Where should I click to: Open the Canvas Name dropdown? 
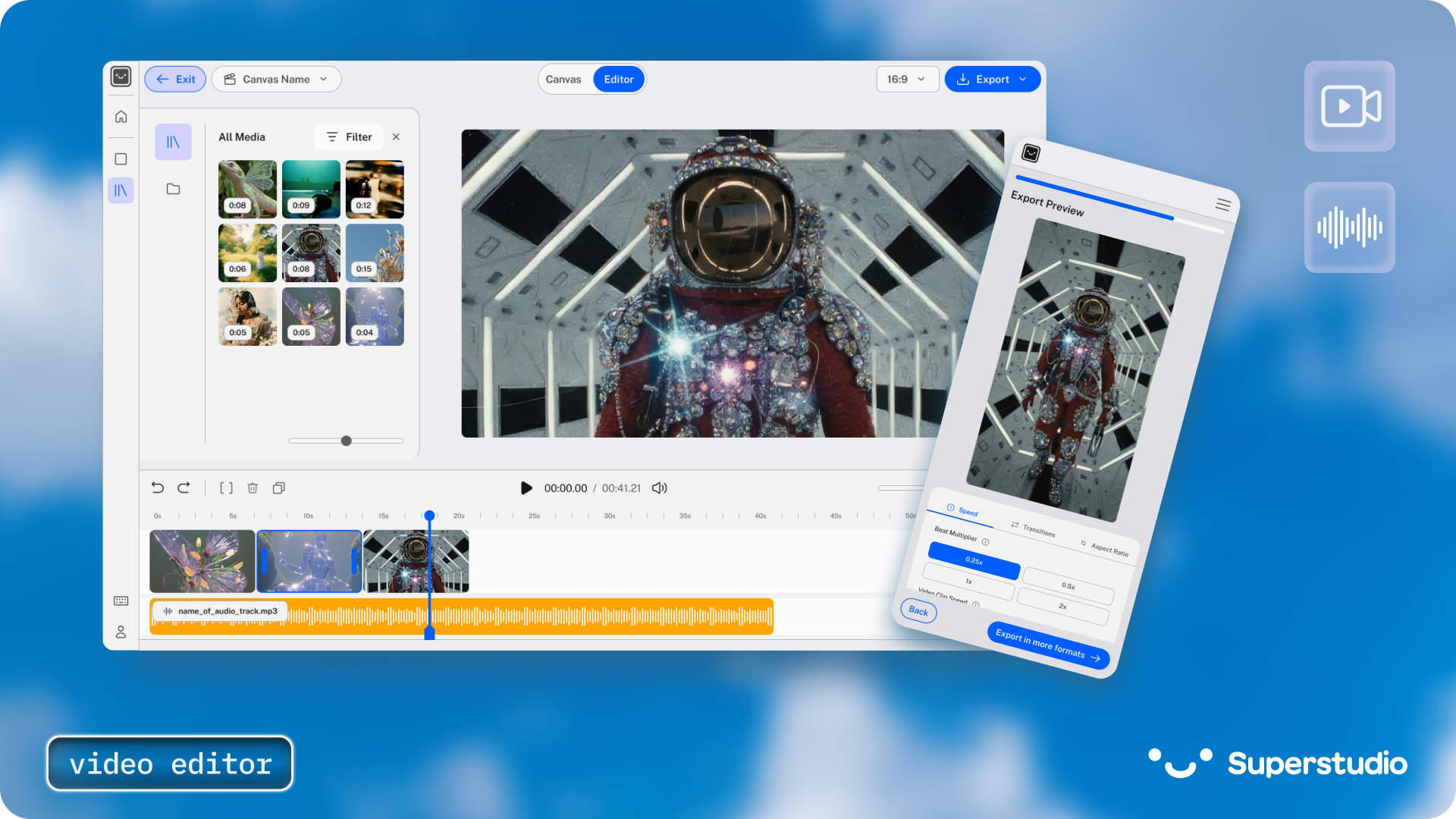point(277,79)
